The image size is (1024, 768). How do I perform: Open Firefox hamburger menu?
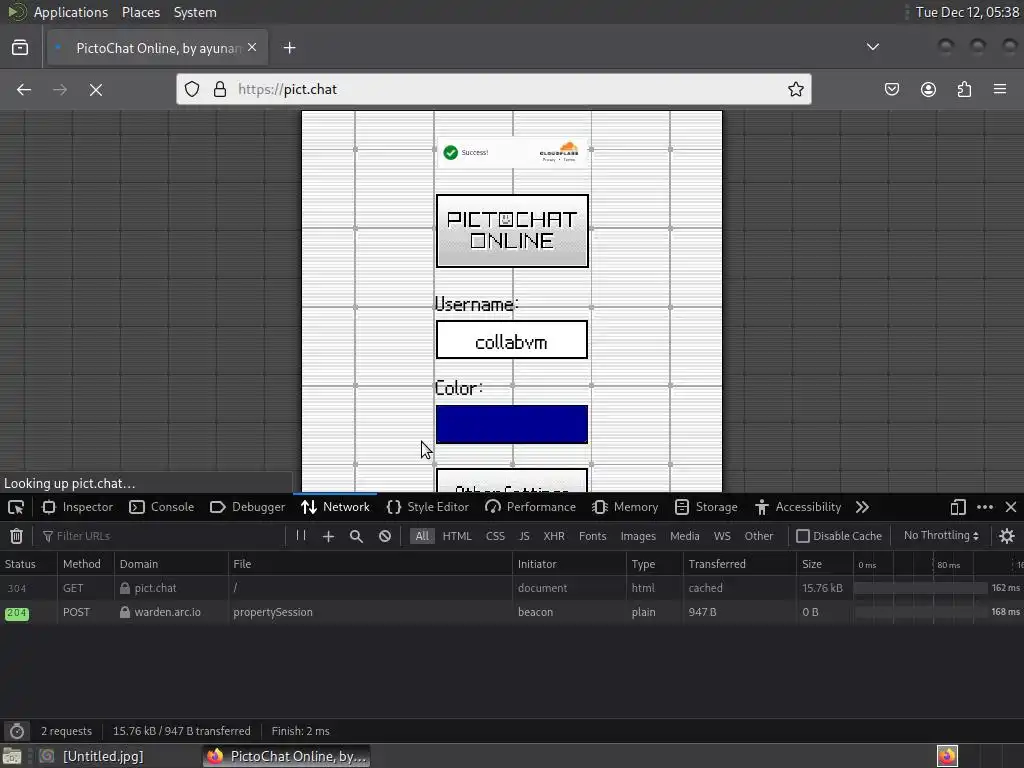point(1000,89)
